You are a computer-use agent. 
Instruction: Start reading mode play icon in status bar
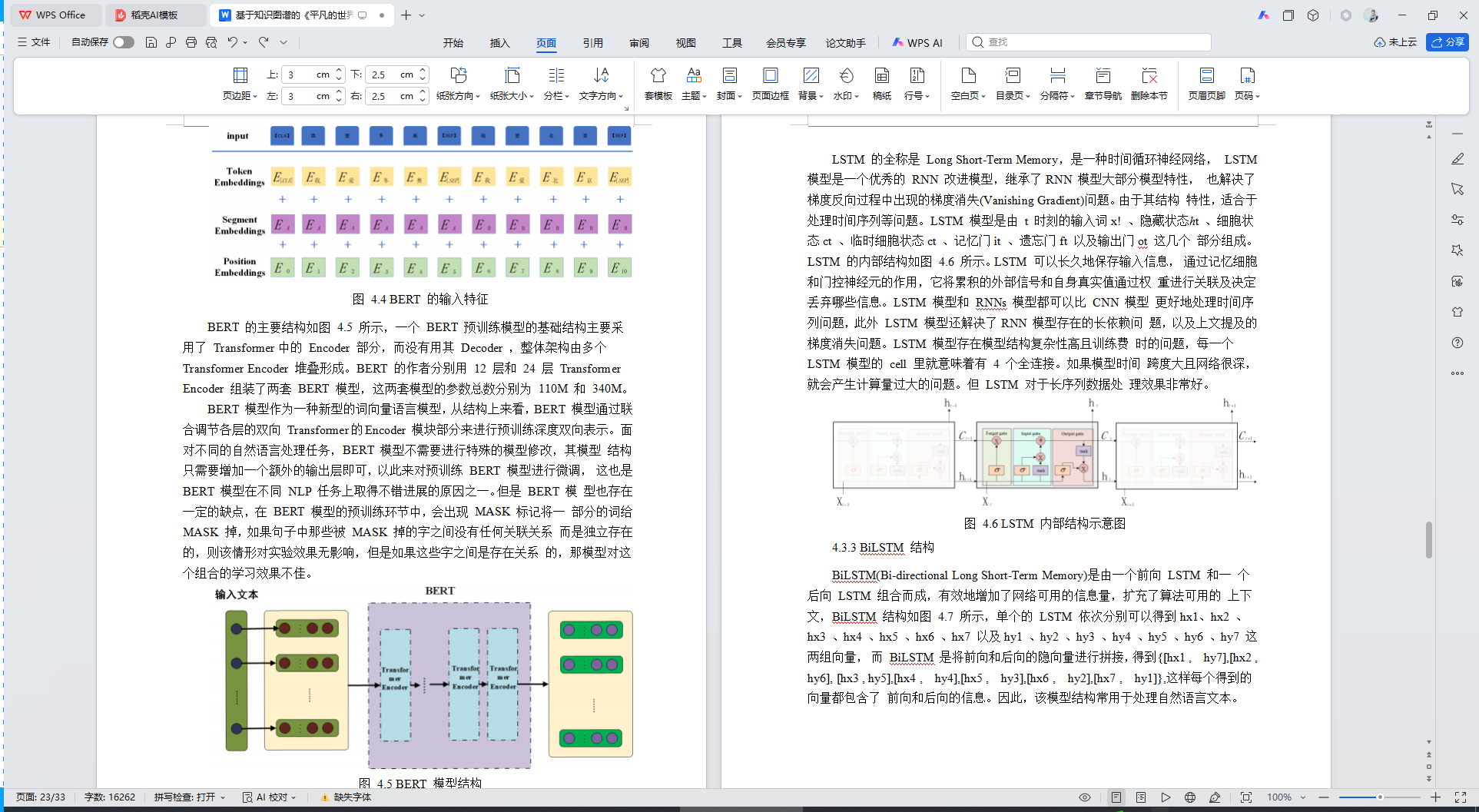point(1166,797)
